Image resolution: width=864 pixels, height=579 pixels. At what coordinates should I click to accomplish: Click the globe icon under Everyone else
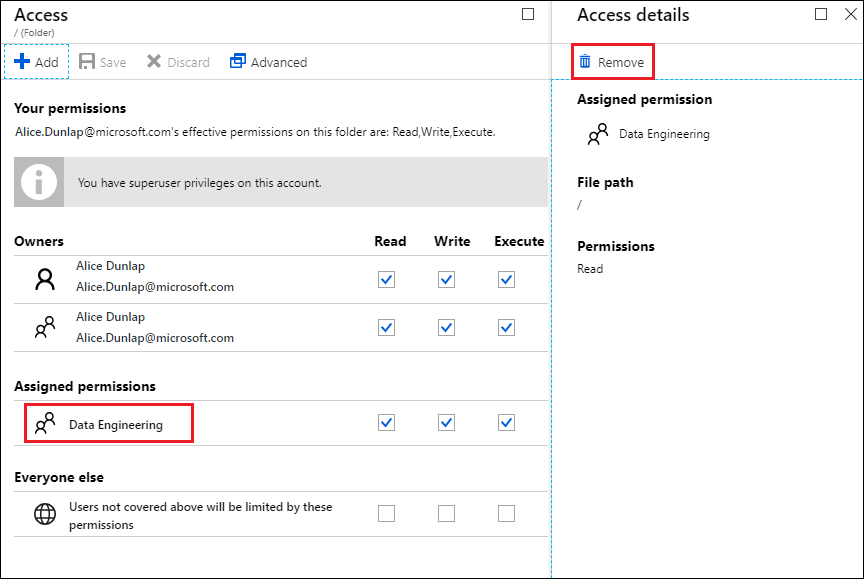(x=45, y=513)
